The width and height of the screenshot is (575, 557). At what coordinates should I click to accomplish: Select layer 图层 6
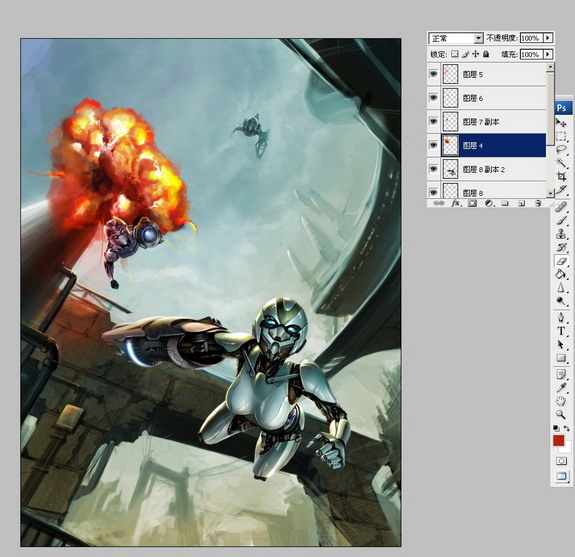[x=493, y=98]
